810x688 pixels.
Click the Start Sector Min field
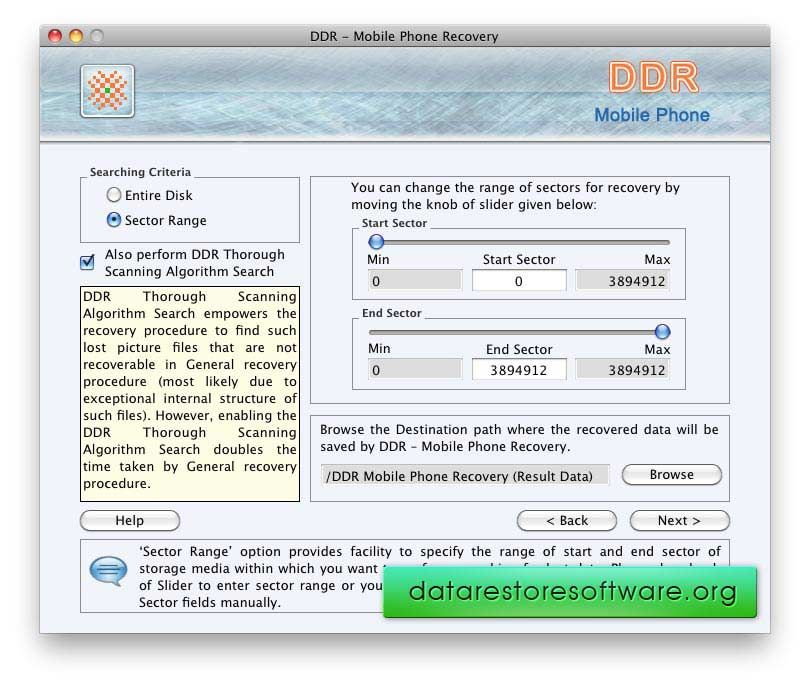(415, 281)
